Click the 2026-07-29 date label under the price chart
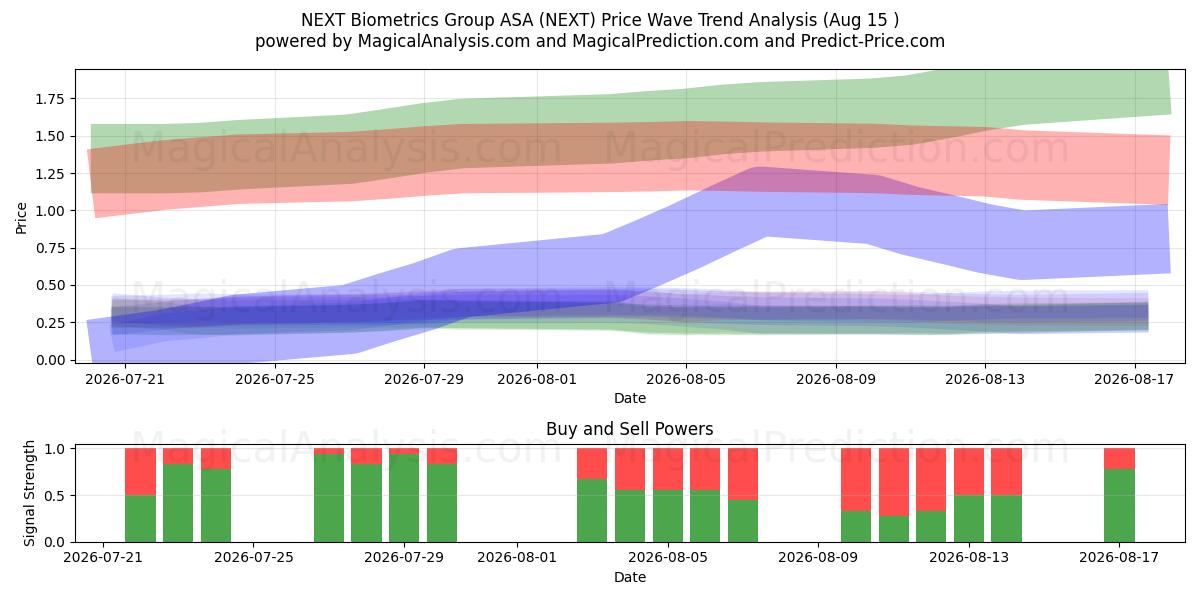 (x=424, y=380)
